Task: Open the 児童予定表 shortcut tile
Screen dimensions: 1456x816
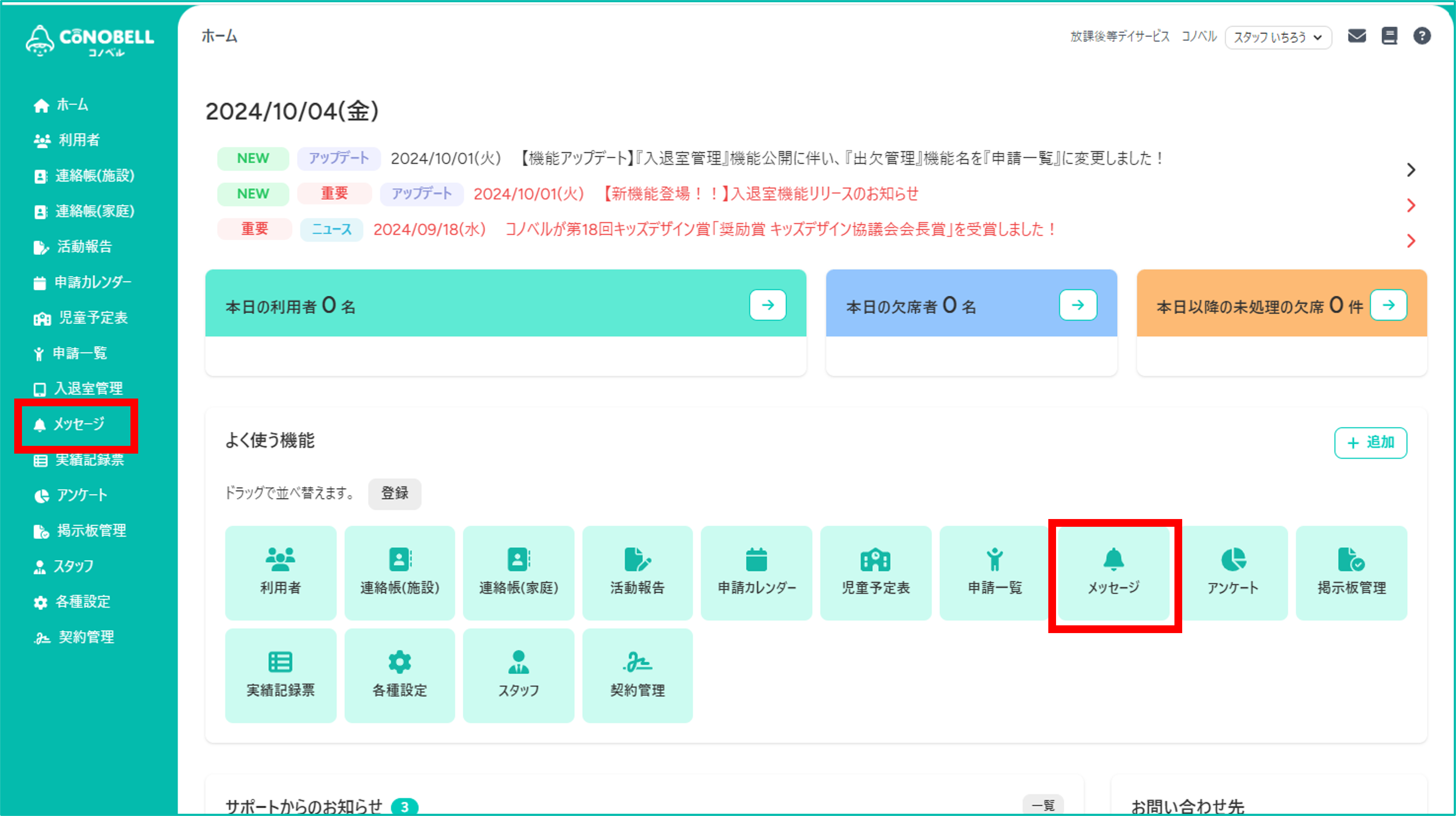Action: point(876,573)
